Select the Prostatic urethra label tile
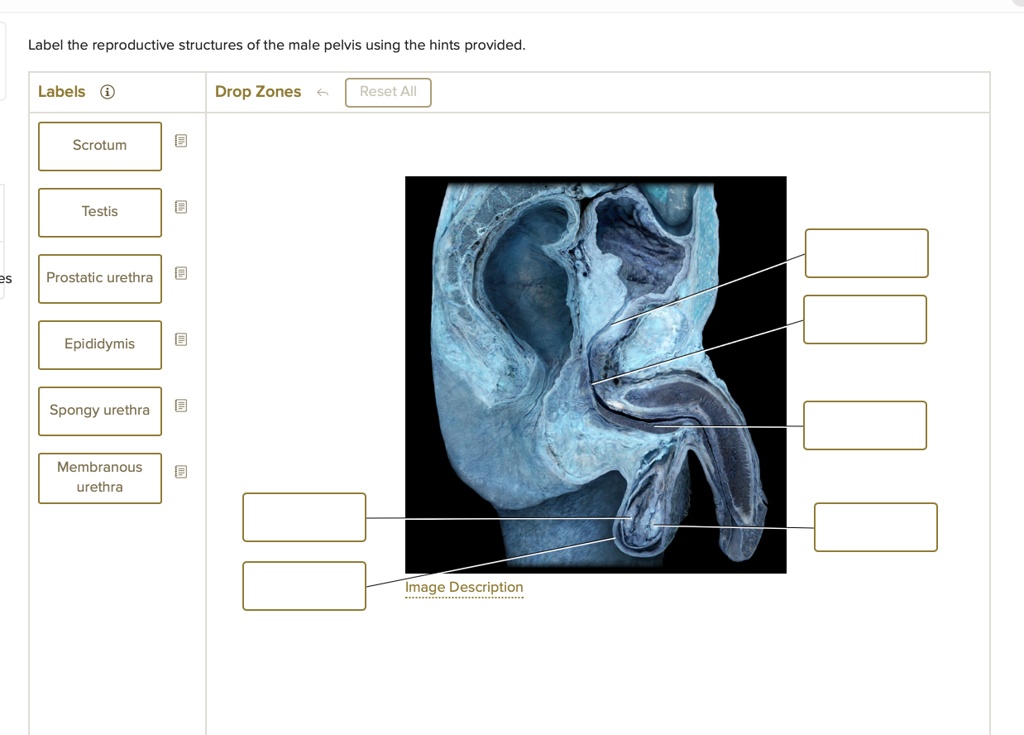This screenshot has width=1024, height=735. point(99,279)
